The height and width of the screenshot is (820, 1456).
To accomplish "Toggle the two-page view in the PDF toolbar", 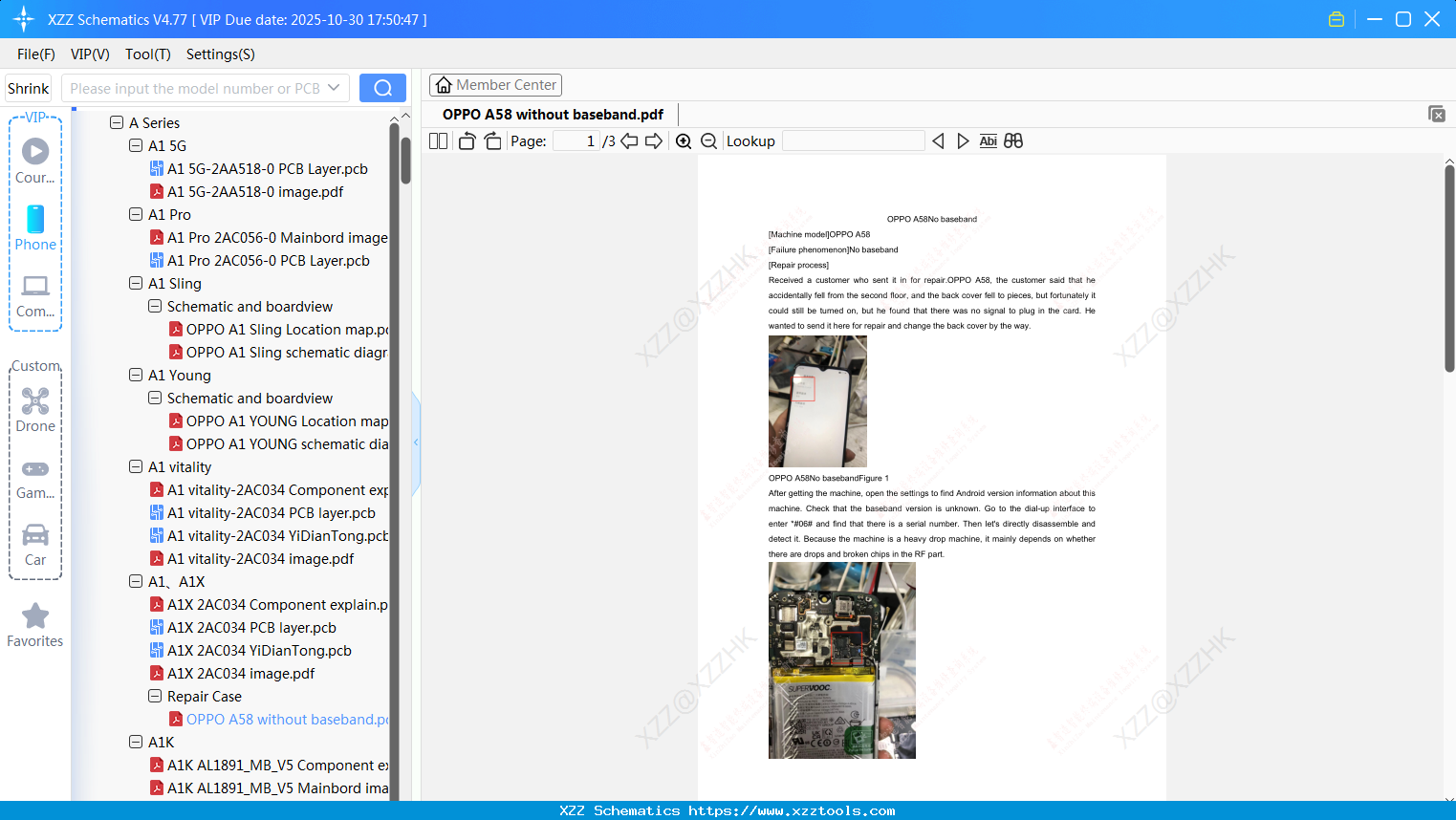I will point(438,141).
